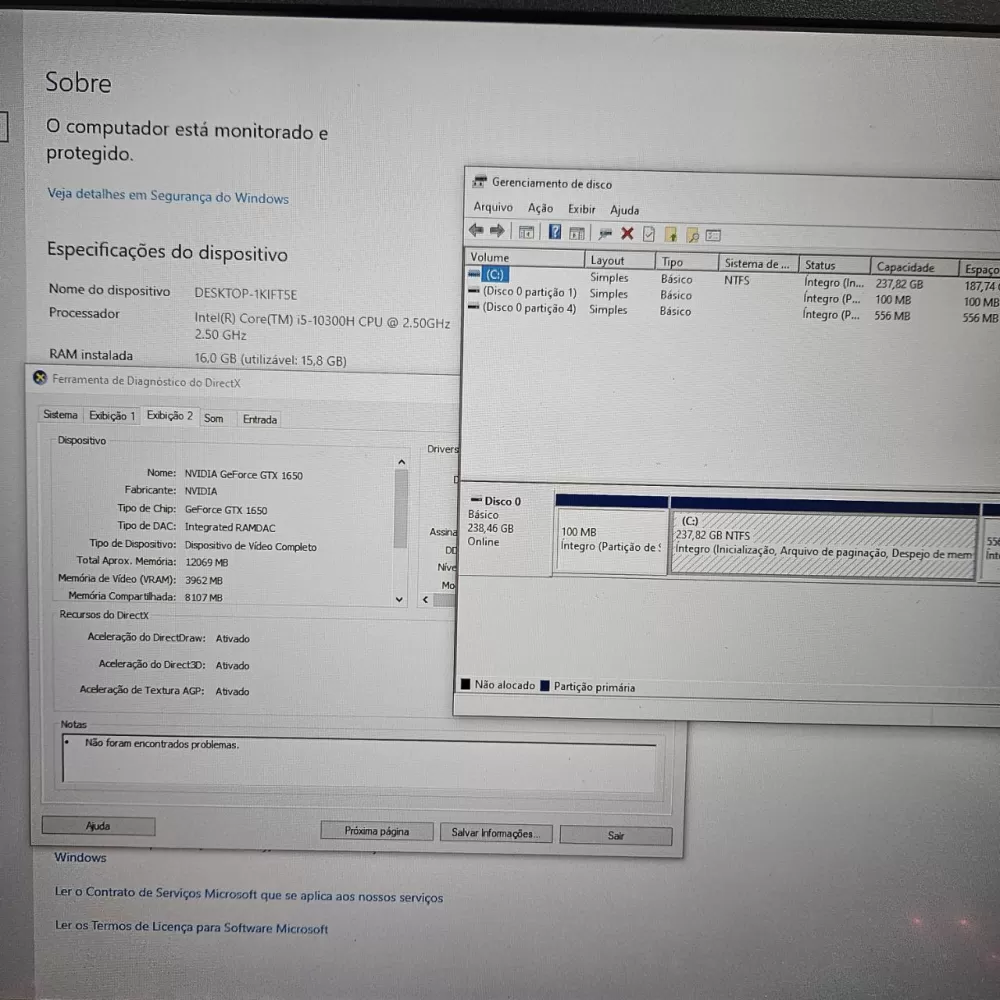The height and width of the screenshot is (1000, 1000).
Task: Click the Intel Core i5-10300H processor text
Action: pyautogui.click(x=322, y=328)
